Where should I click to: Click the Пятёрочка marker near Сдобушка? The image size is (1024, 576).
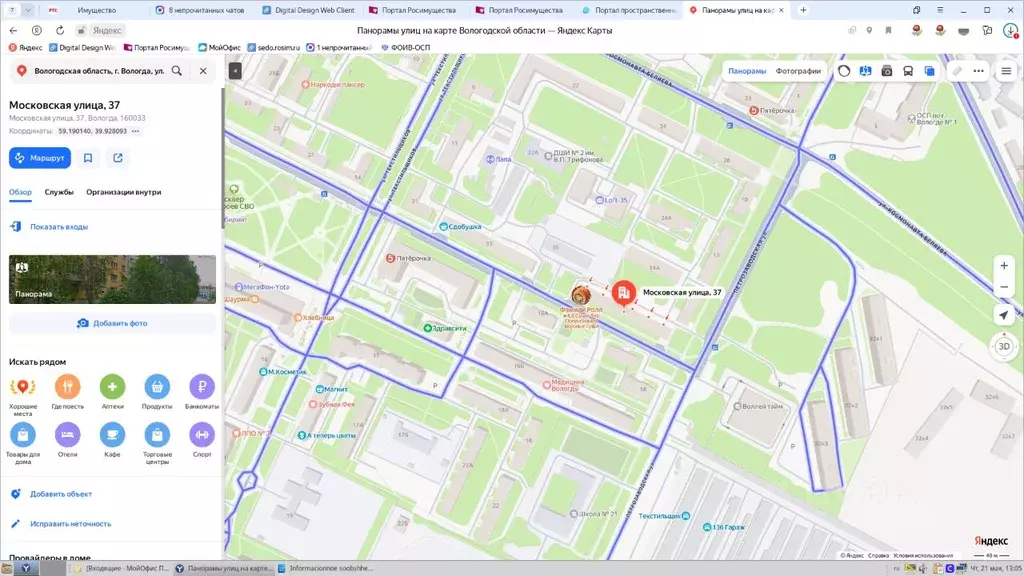tap(390, 258)
